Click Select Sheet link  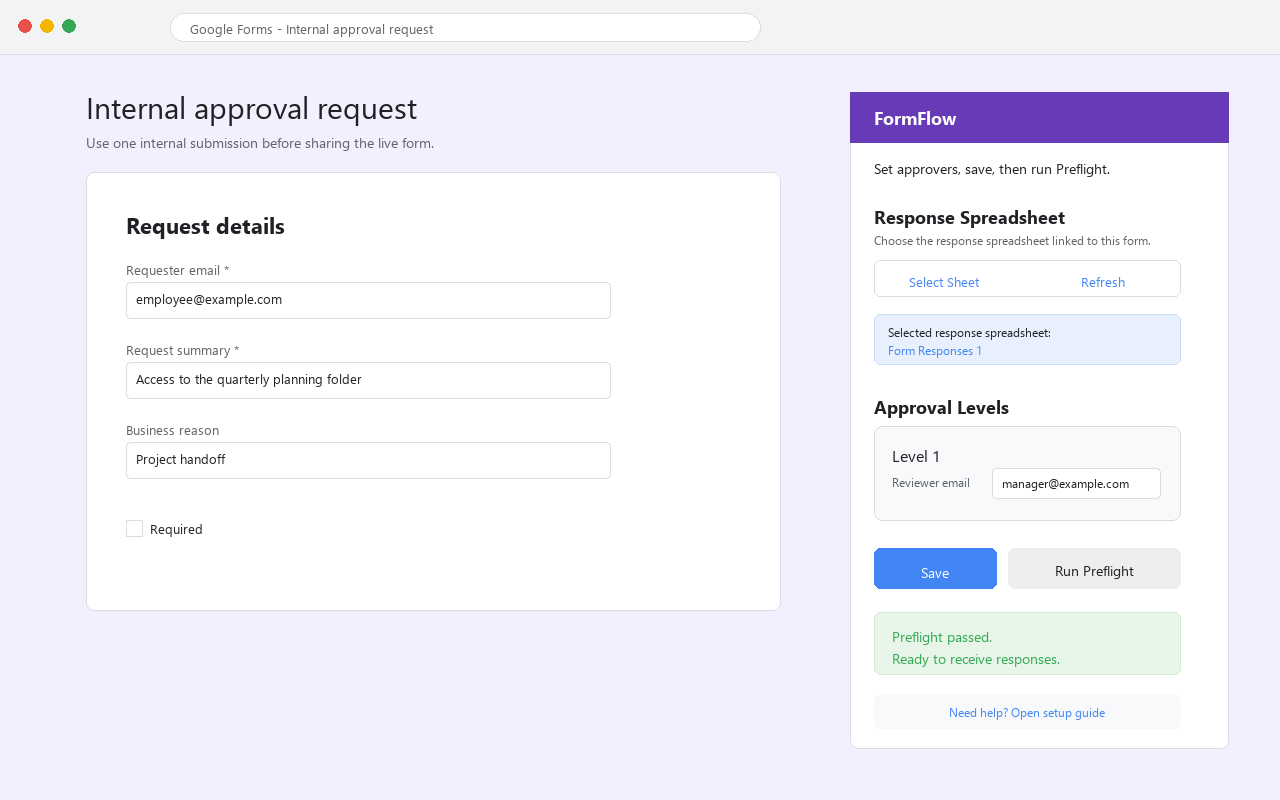point(944,282)
